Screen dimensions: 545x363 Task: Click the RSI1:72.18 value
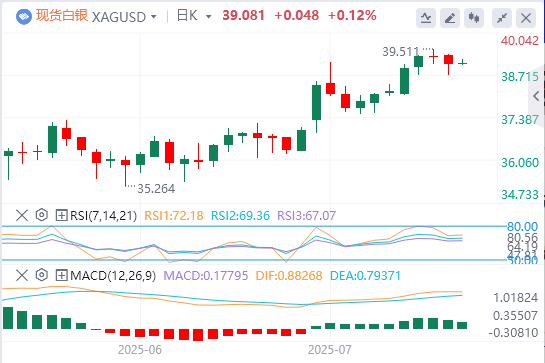174,216
